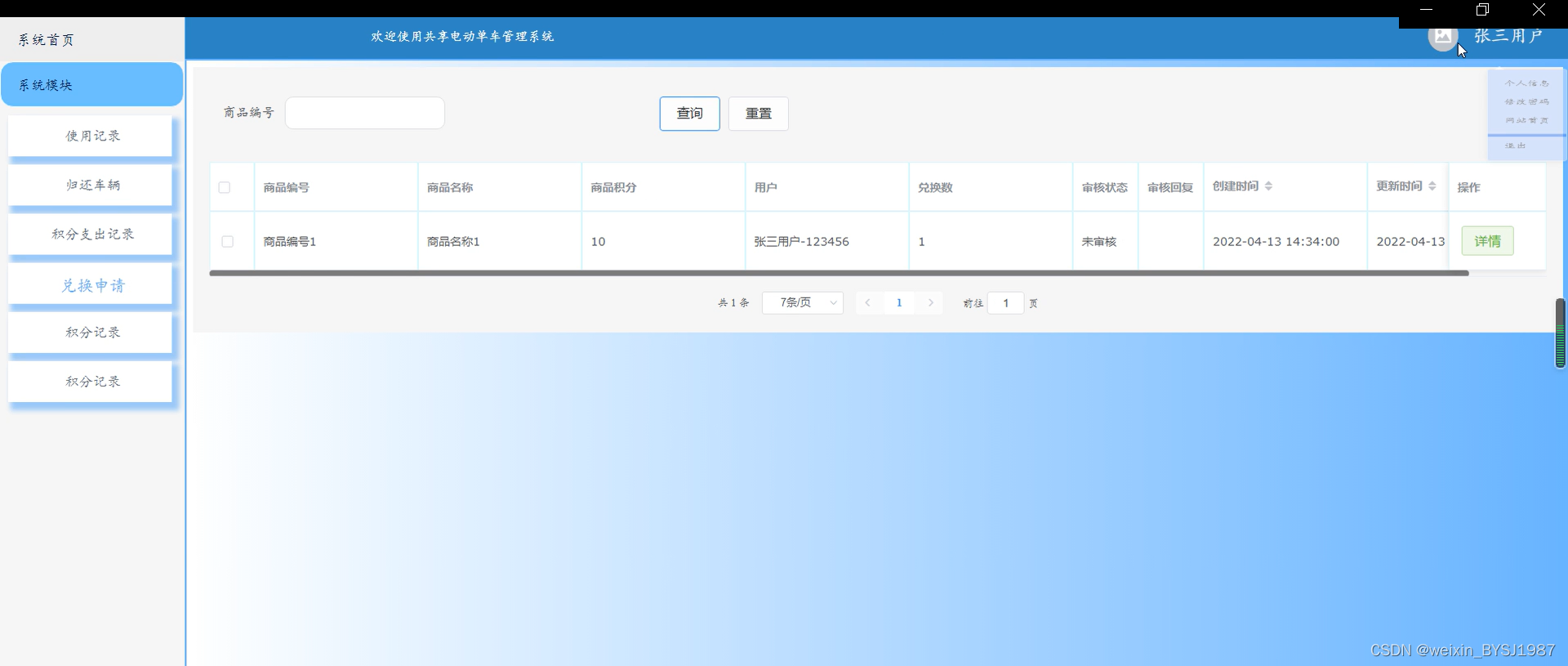Click the 查询 search button
The image size is (1568, 666).
tap(690, 114)
